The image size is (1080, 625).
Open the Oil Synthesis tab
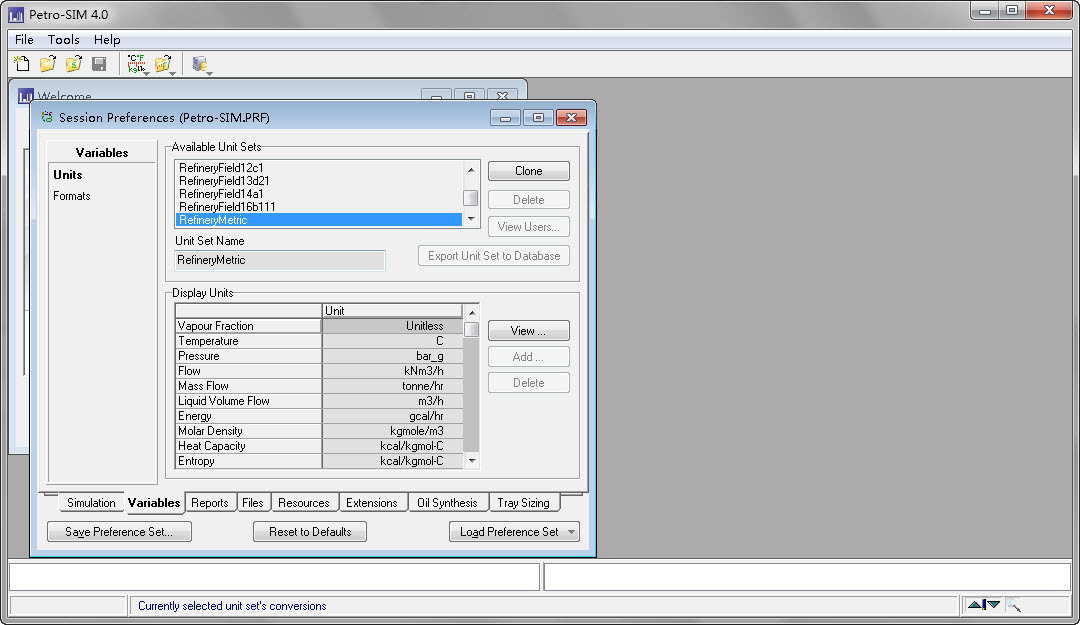click(x=447, y=503)
